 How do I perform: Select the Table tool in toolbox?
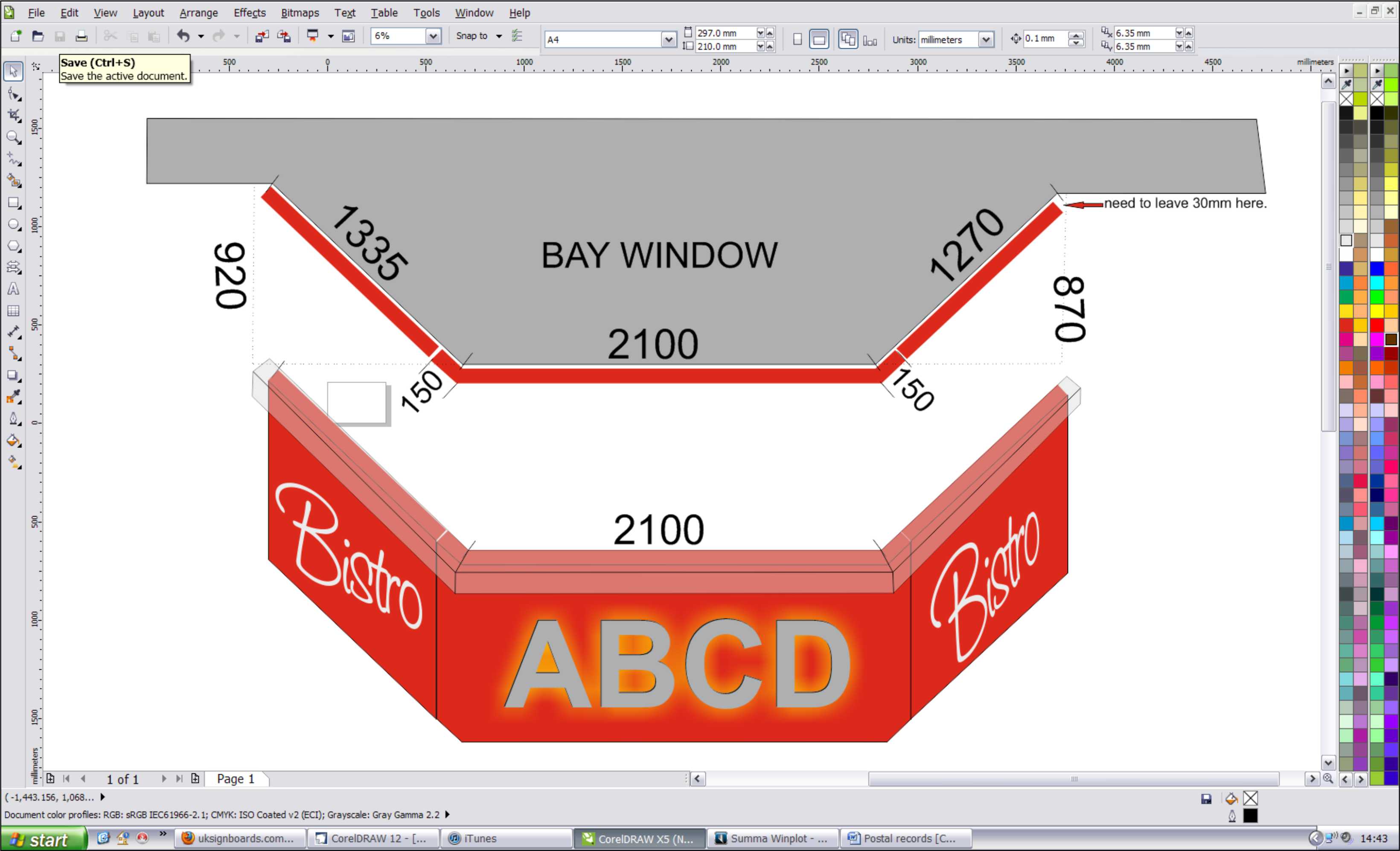click(x=13, y=311)
